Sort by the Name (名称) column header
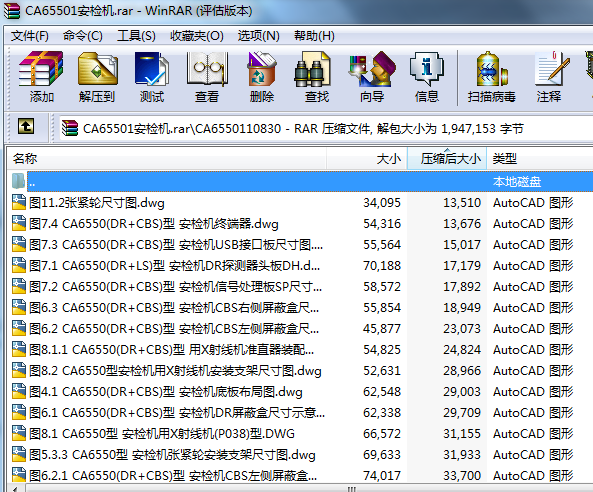This screenshot has height=492, width=593. pyautogui.click(x=167, y=158)
